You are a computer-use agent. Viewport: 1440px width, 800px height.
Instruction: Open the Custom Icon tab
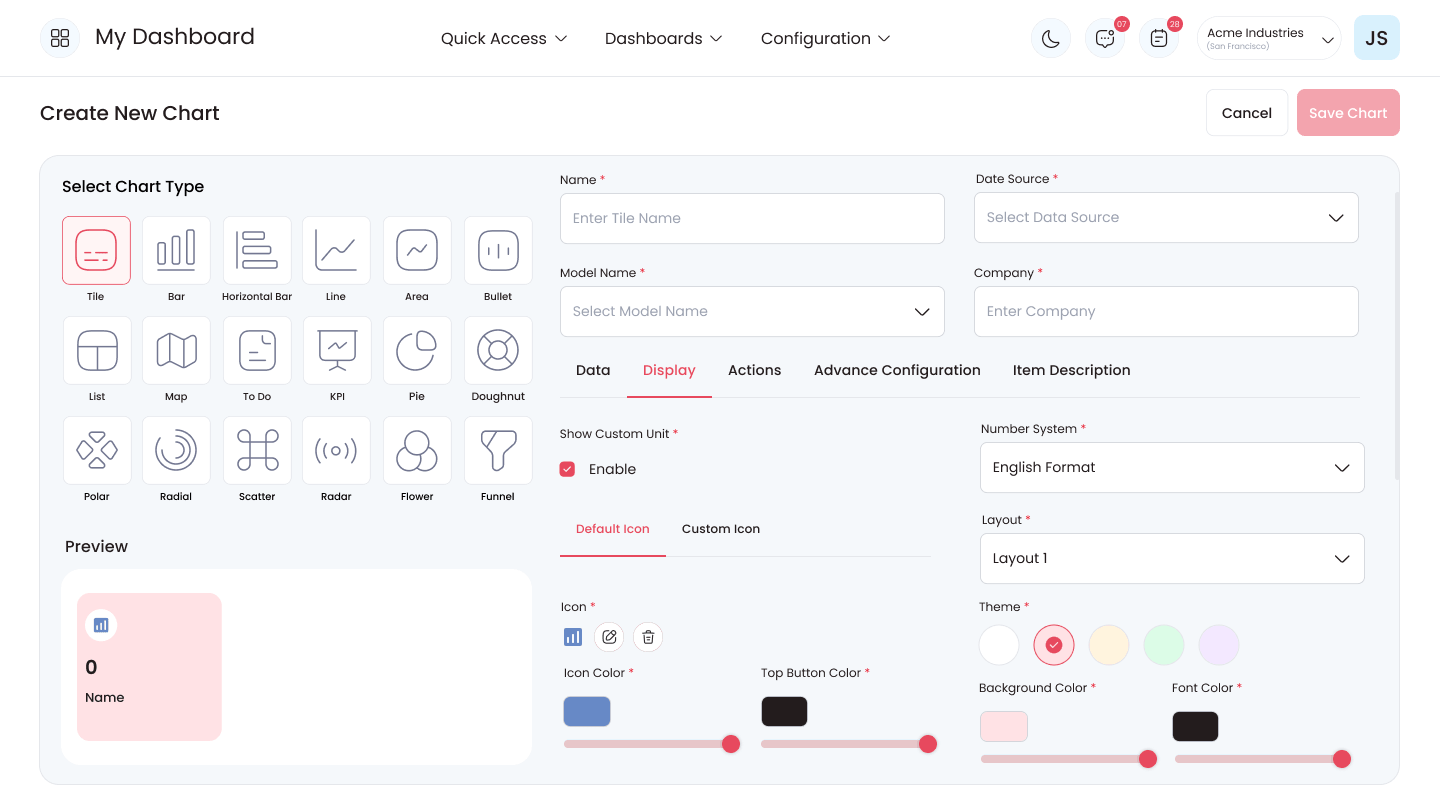pyautogui.click(x=721, y=529)
